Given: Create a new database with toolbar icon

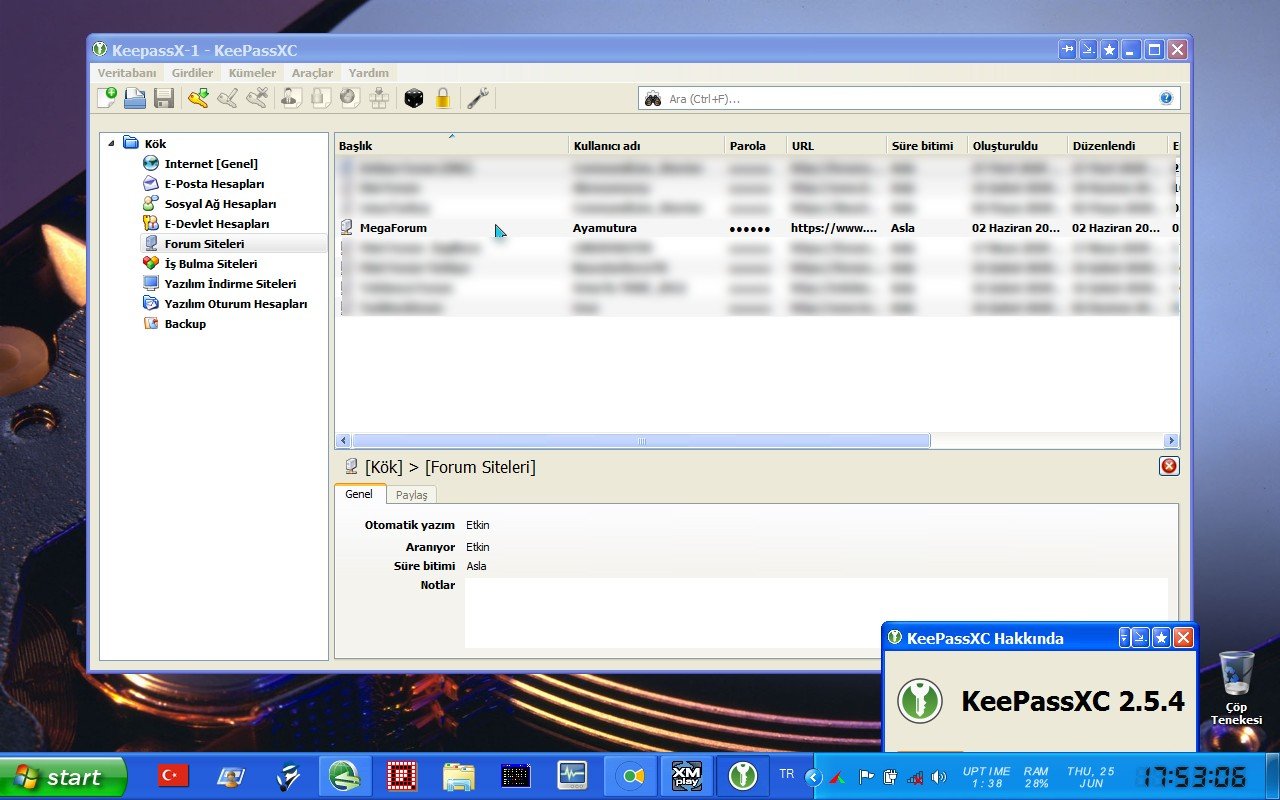Looking at the screenshot, I should [107, 98].
